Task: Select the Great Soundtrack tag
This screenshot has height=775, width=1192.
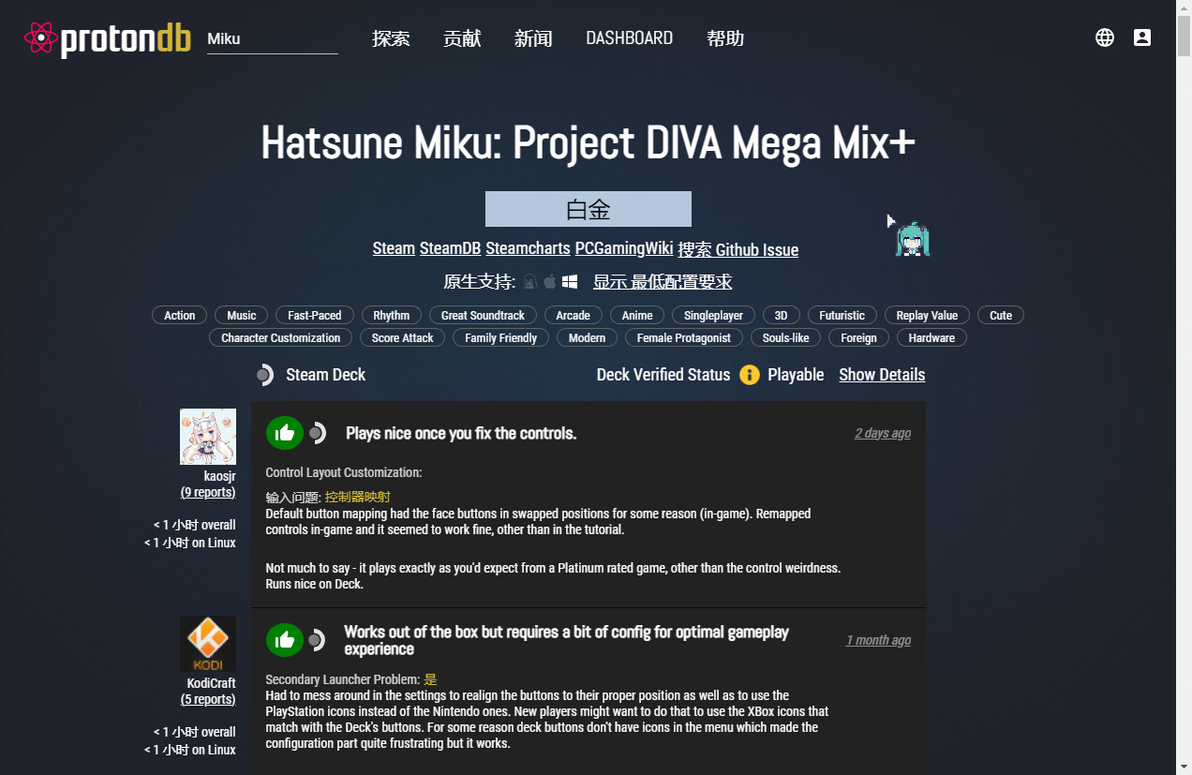Action: coord(483,316)
